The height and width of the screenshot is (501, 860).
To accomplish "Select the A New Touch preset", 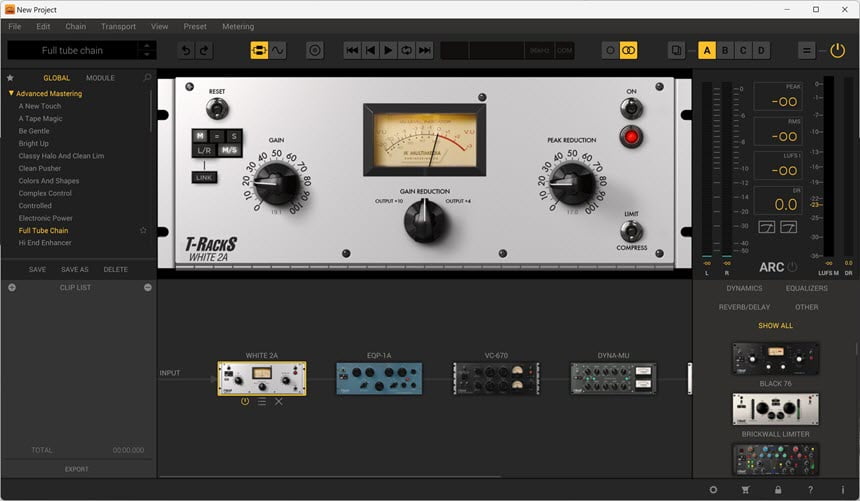I will [39, 106].
